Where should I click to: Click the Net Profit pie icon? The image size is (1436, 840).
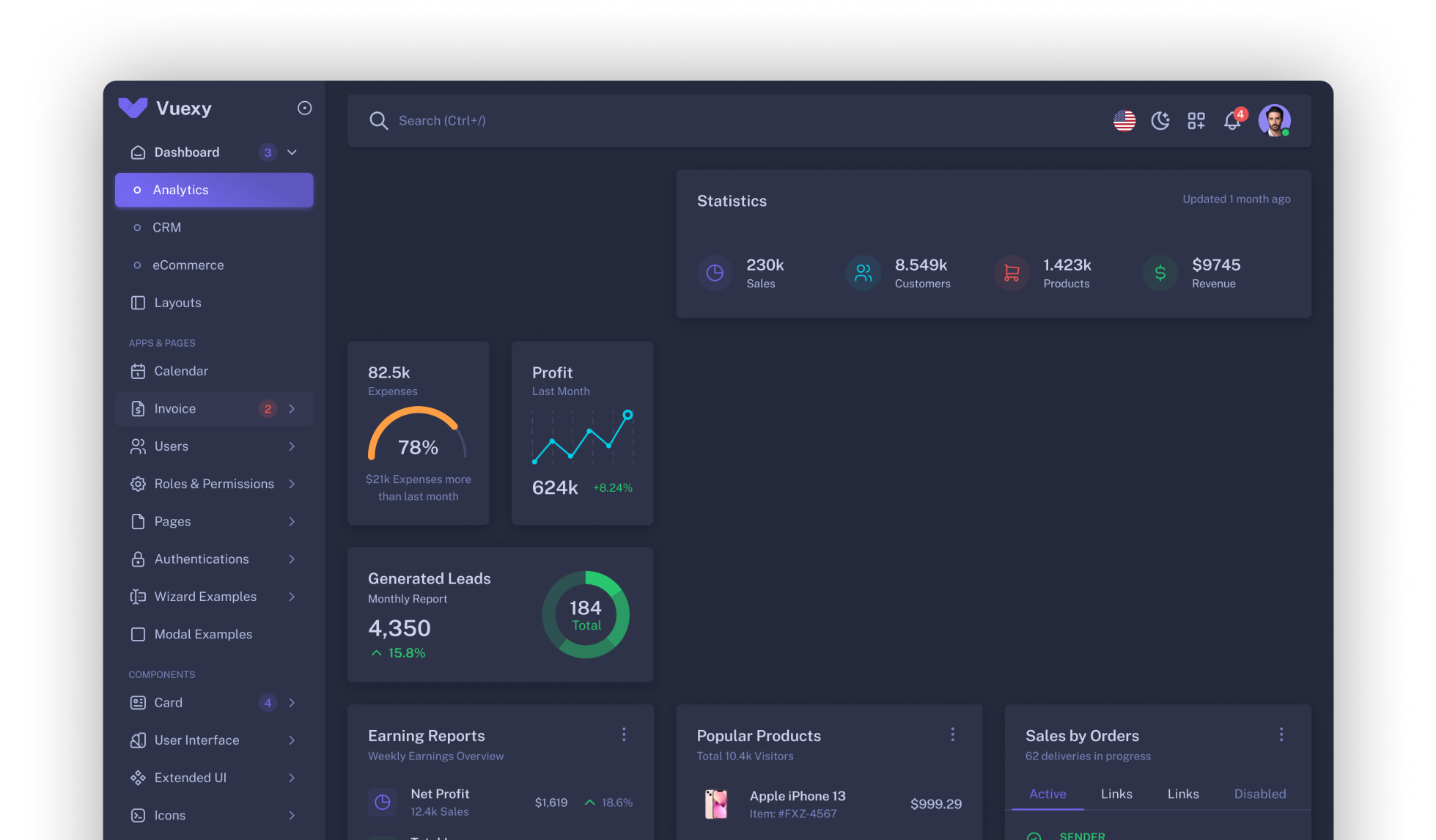pos(383,803)
